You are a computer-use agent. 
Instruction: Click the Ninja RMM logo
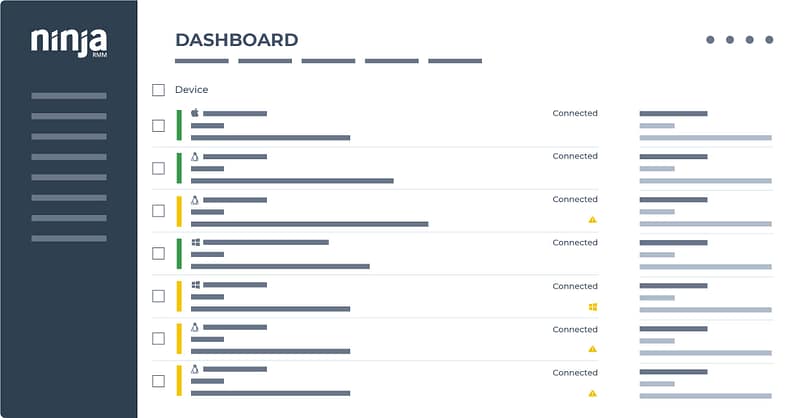click(68, 42)
